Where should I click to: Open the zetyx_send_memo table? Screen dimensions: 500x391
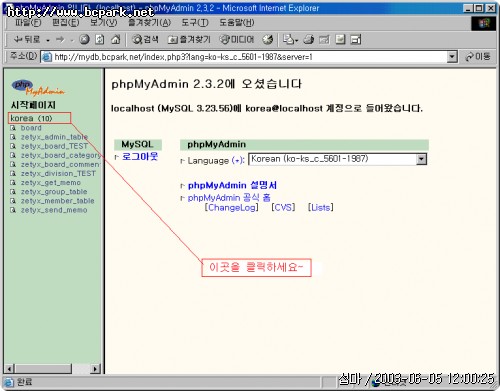(54, 210)
